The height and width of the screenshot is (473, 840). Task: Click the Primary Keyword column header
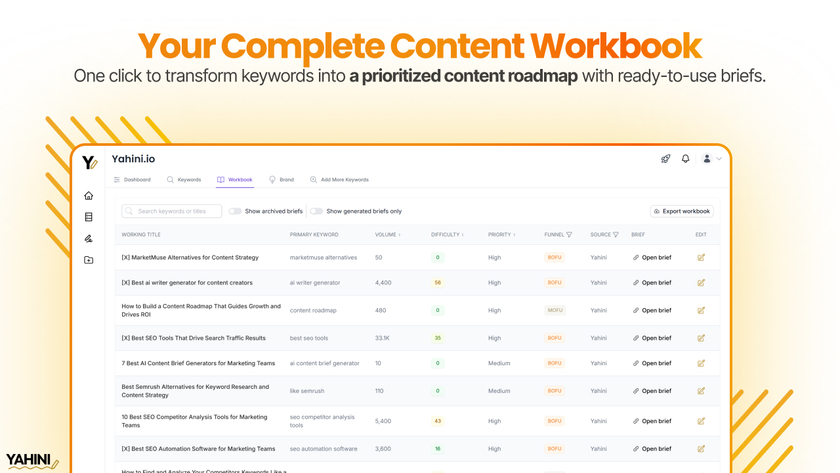point(314,235)
